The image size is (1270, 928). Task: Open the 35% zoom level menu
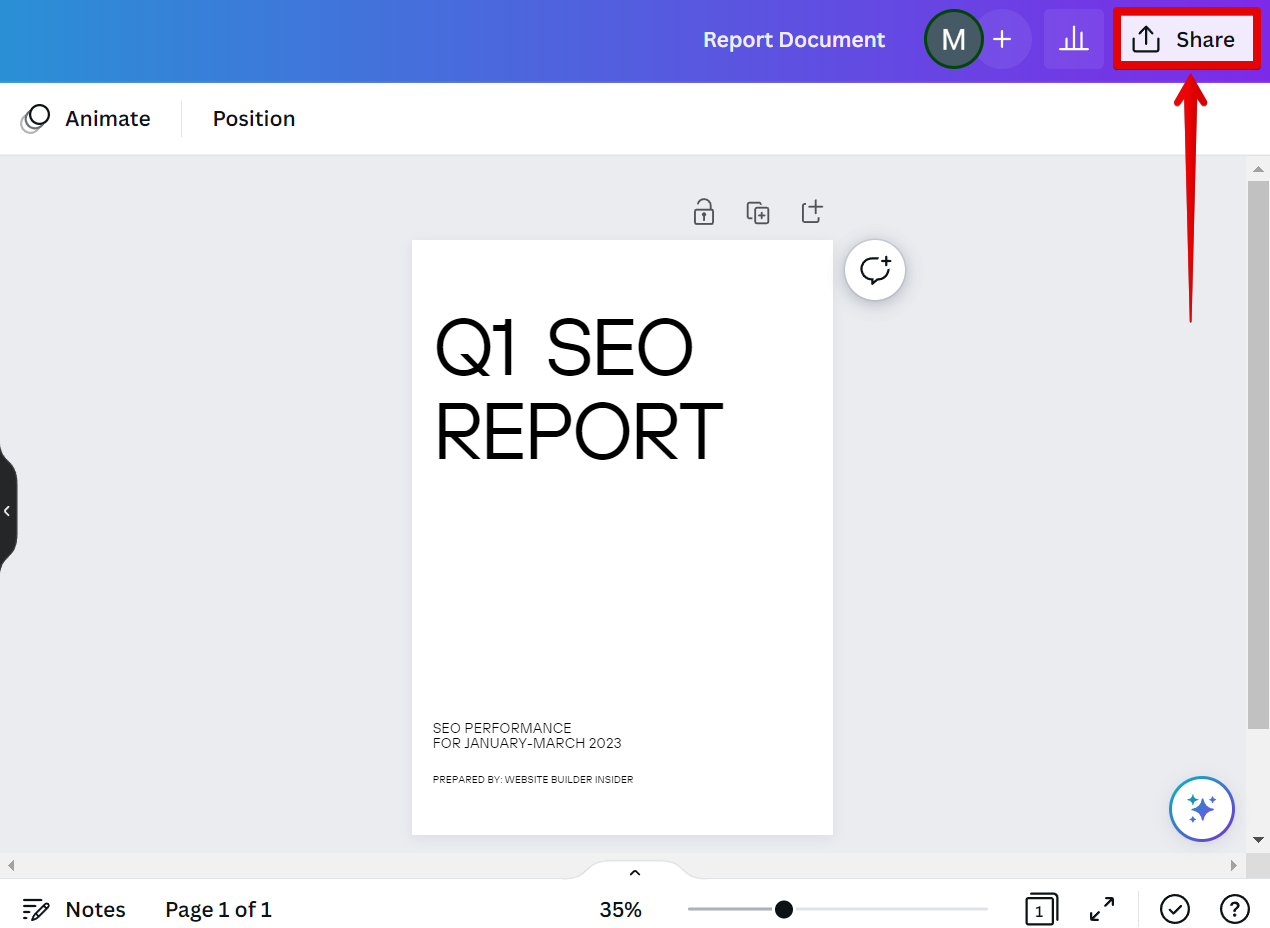(x=620, y=910)
